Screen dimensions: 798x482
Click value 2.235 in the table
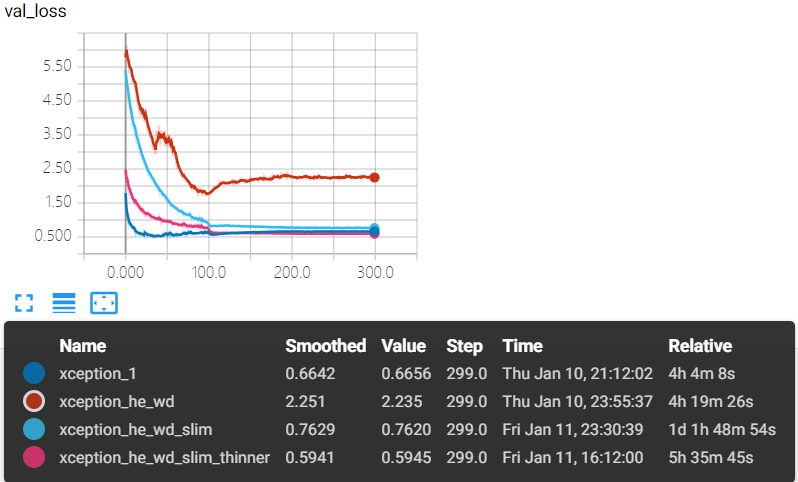pyautogui.click(x=402, y=402)
